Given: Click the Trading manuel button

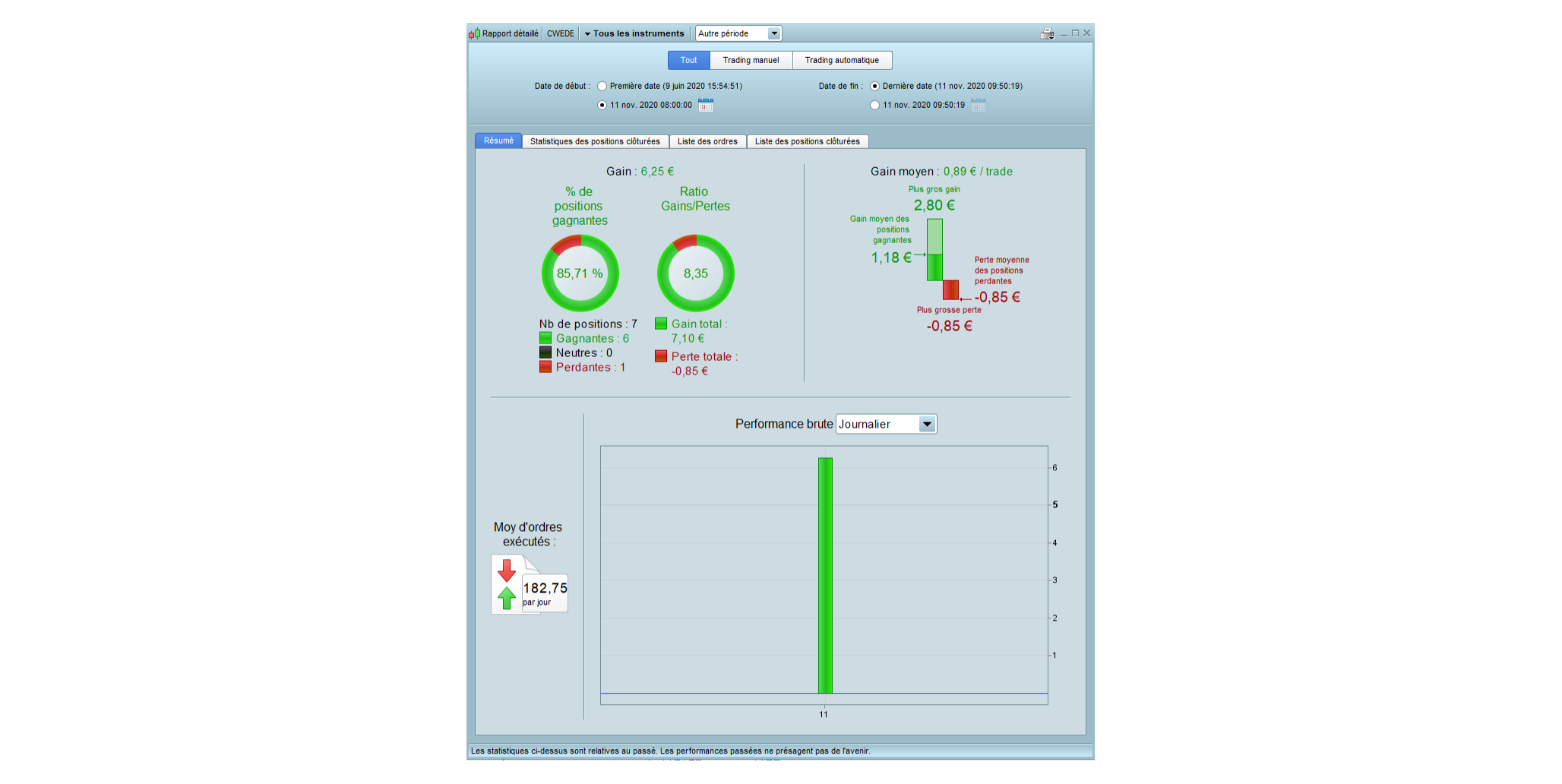Looking at the screenshot, I should coord(751,60).
